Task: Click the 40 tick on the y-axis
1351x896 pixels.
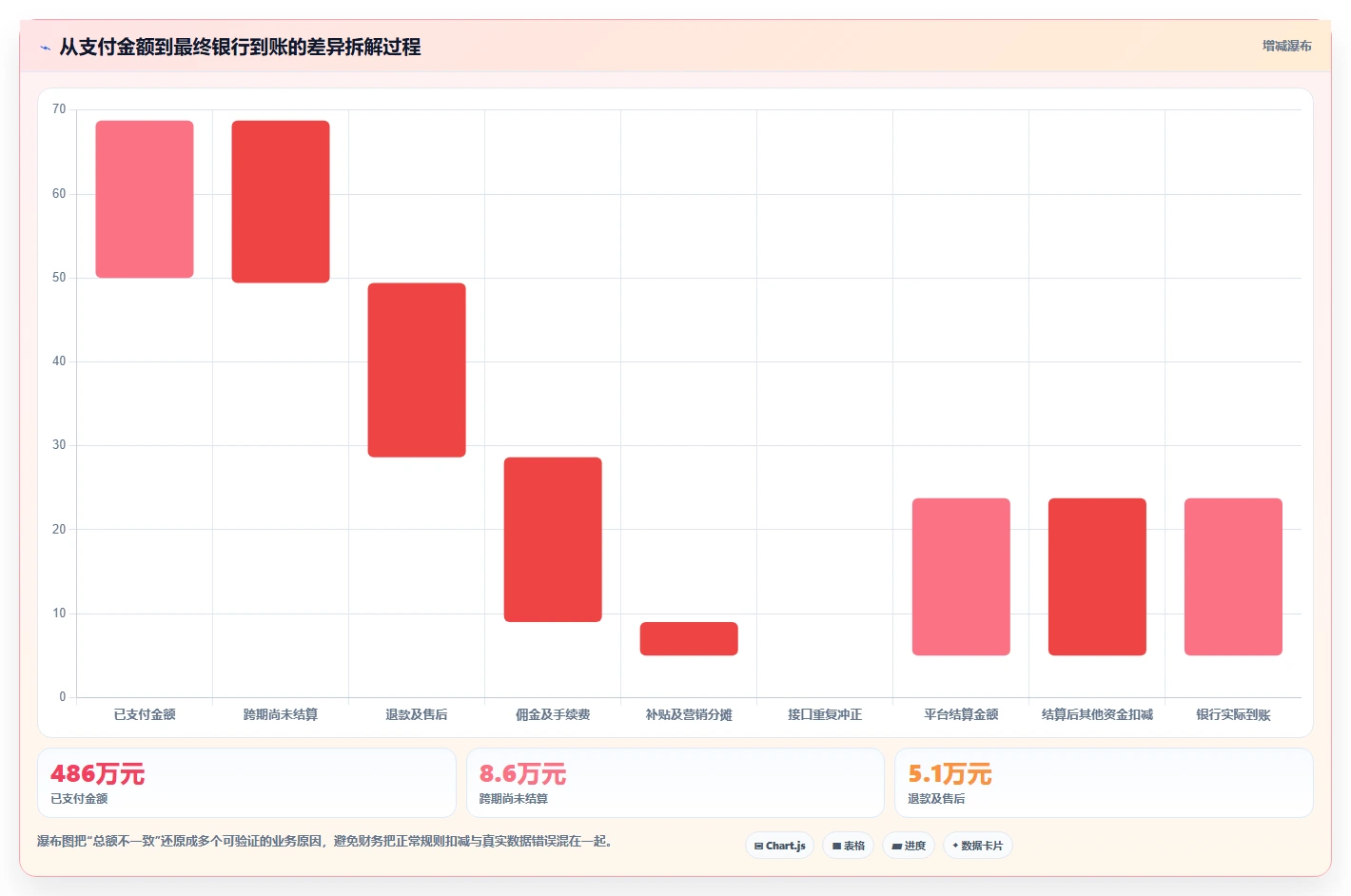Action: click(x=59, y=361)
